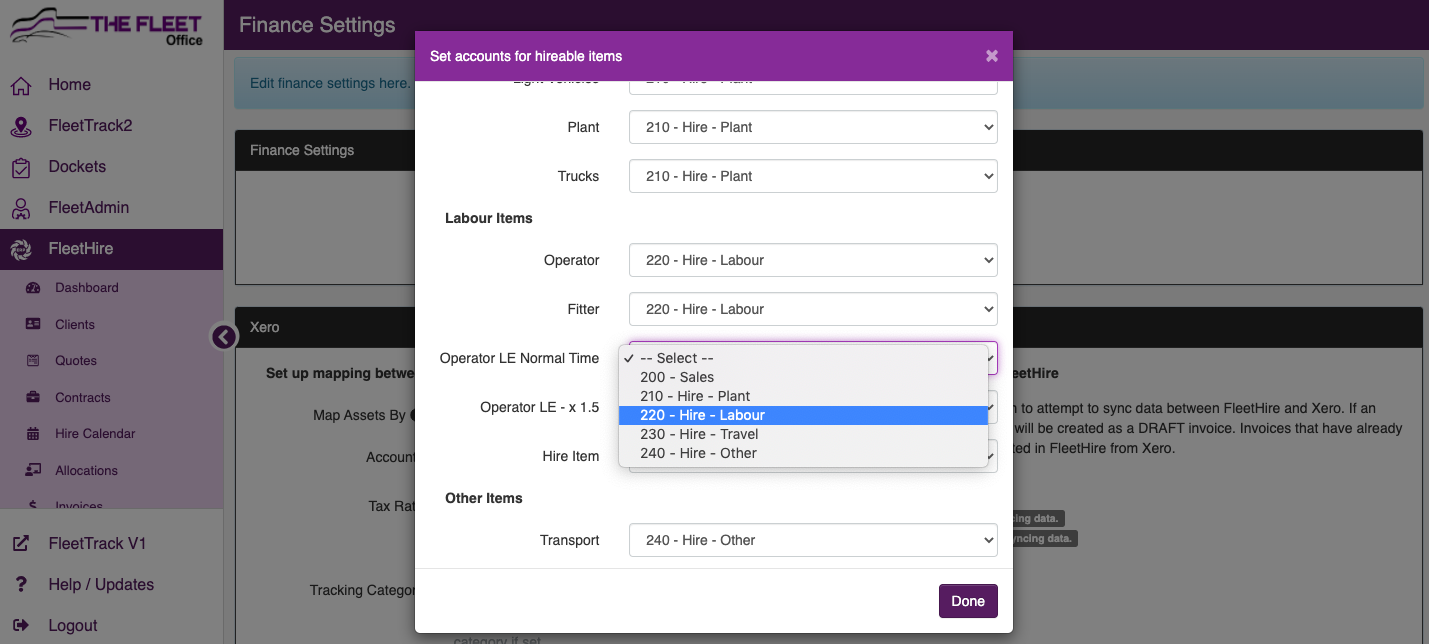The width and height of the screenshot is (1429, 644).
Task: Click the FleetTrack V1 external link icon
Action: 21,544
